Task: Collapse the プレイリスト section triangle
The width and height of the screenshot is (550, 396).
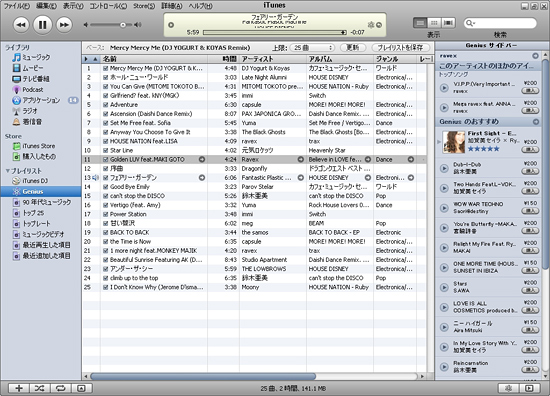Action: 7,171
